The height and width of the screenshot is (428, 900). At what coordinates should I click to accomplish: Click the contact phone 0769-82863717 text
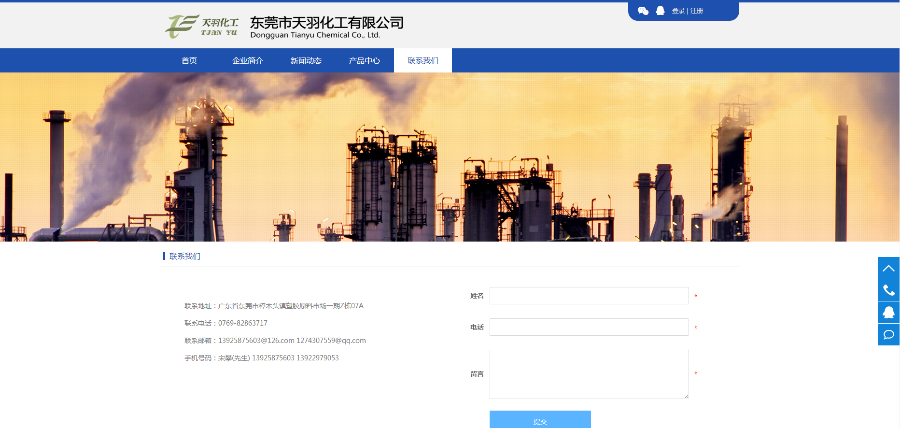243,323
